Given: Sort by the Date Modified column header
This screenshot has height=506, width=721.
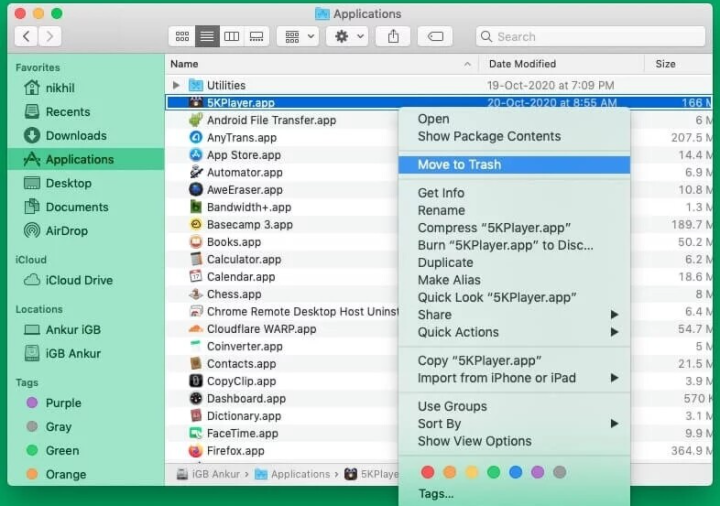Looking at the screenshot, I should 561,64.
